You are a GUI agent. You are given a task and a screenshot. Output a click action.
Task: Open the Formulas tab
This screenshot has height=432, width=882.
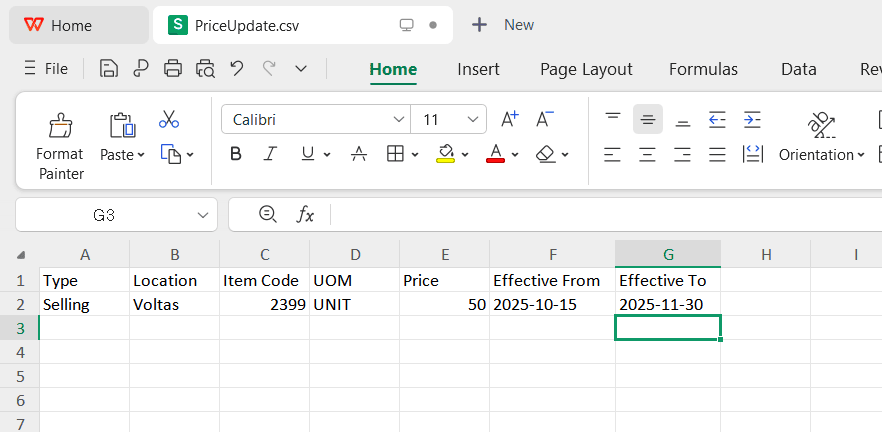(703, 69)
